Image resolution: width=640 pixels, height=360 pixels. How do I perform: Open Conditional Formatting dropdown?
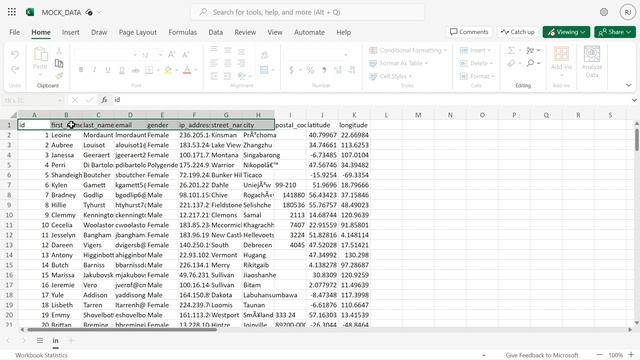(x=408, y=50)
